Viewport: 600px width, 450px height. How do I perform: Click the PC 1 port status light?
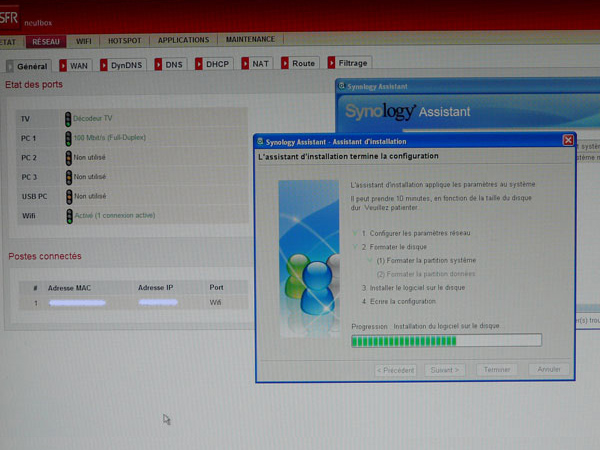(x=68, y=139)
